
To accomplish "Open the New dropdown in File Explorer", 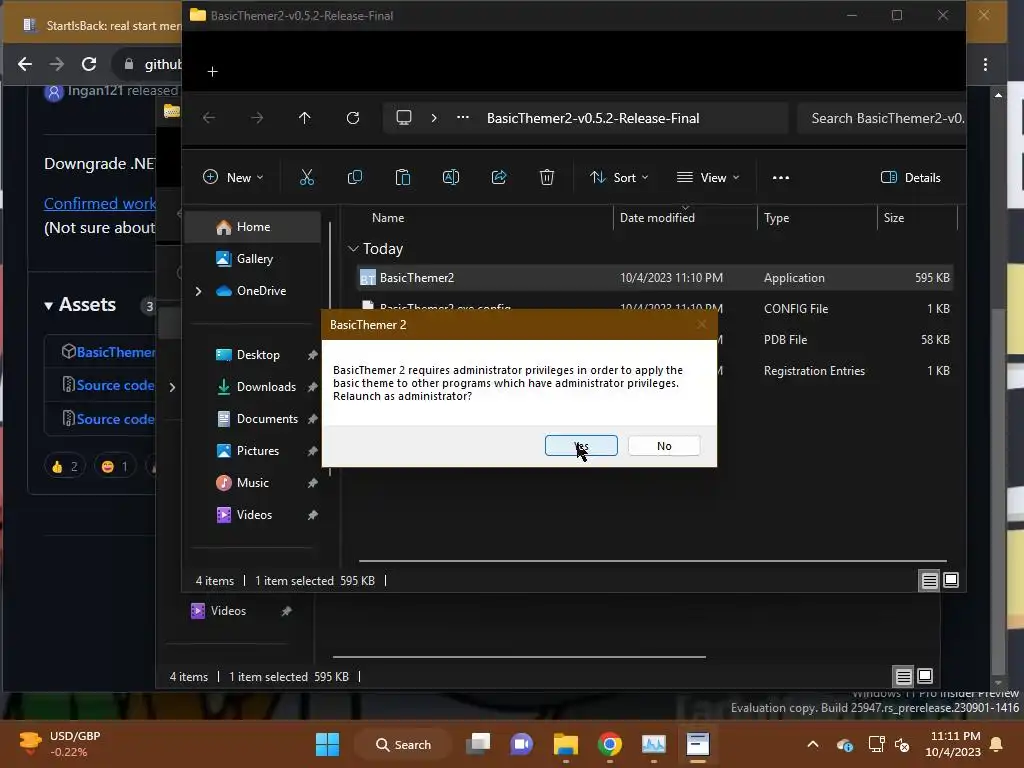I will pos(233,177).
